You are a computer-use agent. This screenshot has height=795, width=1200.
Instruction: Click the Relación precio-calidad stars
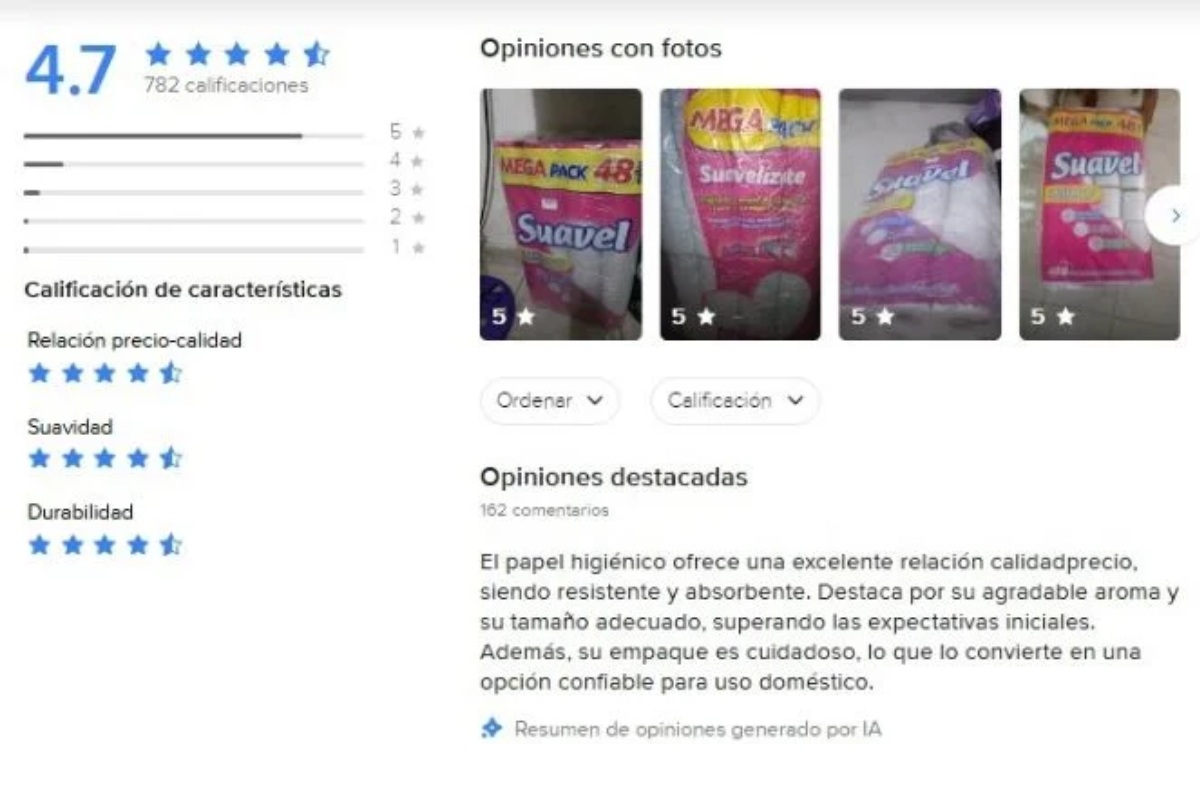105,374
